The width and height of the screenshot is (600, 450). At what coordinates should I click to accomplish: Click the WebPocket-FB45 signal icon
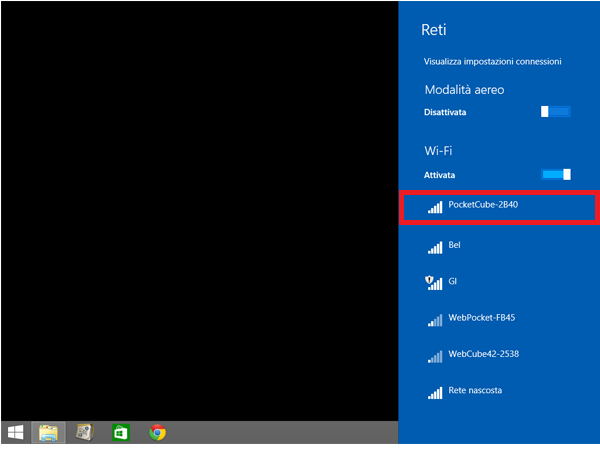[x=435, y=320]
